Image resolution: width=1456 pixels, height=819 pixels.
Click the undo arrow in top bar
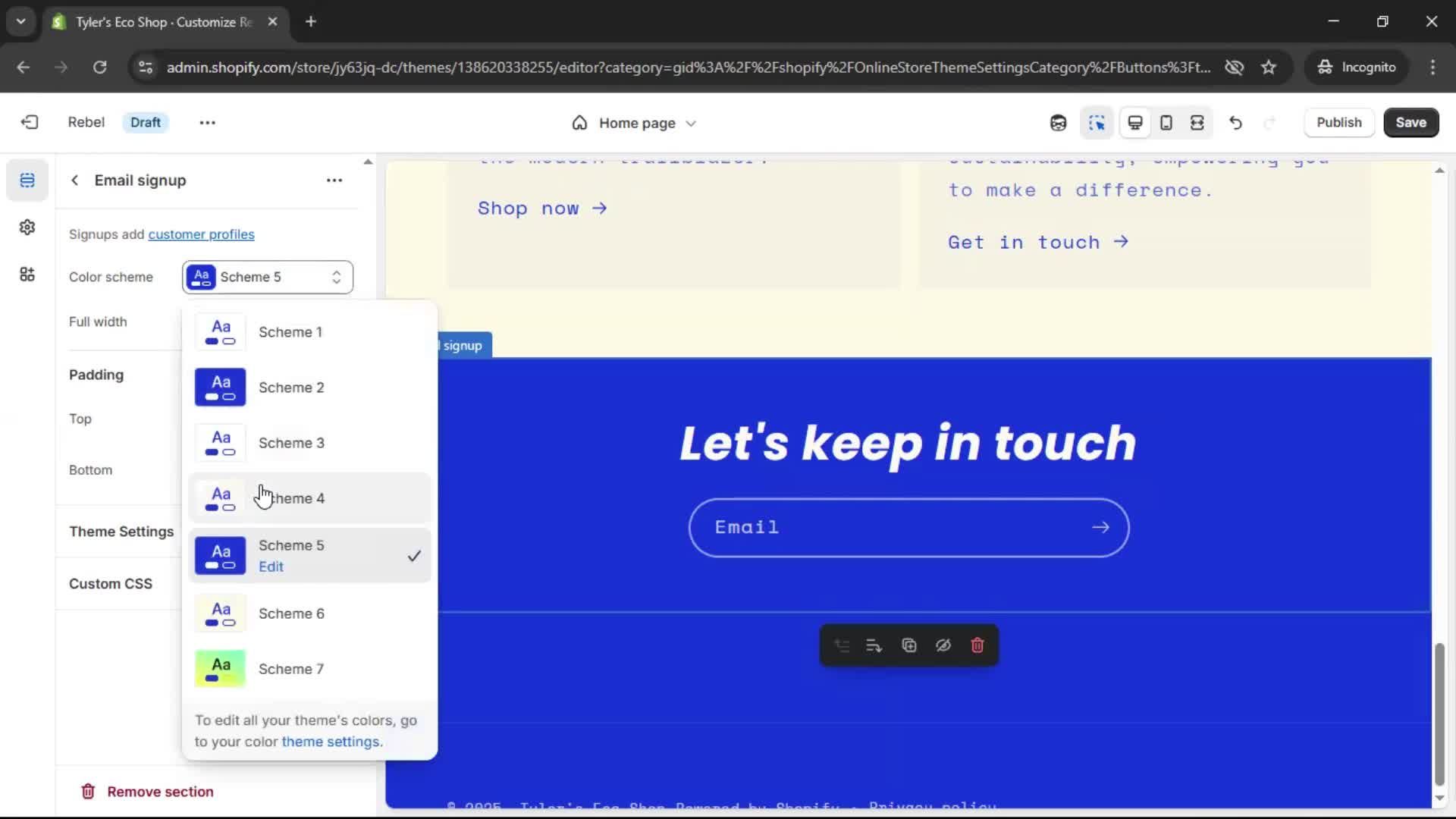[x=1235, y=123]
